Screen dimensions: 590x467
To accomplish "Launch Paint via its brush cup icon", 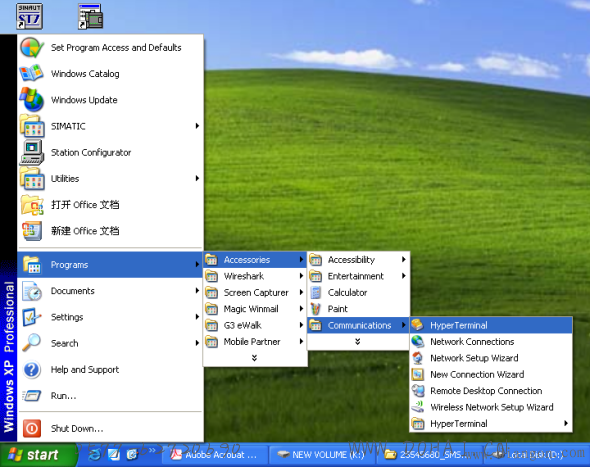I will pos(316,309).
